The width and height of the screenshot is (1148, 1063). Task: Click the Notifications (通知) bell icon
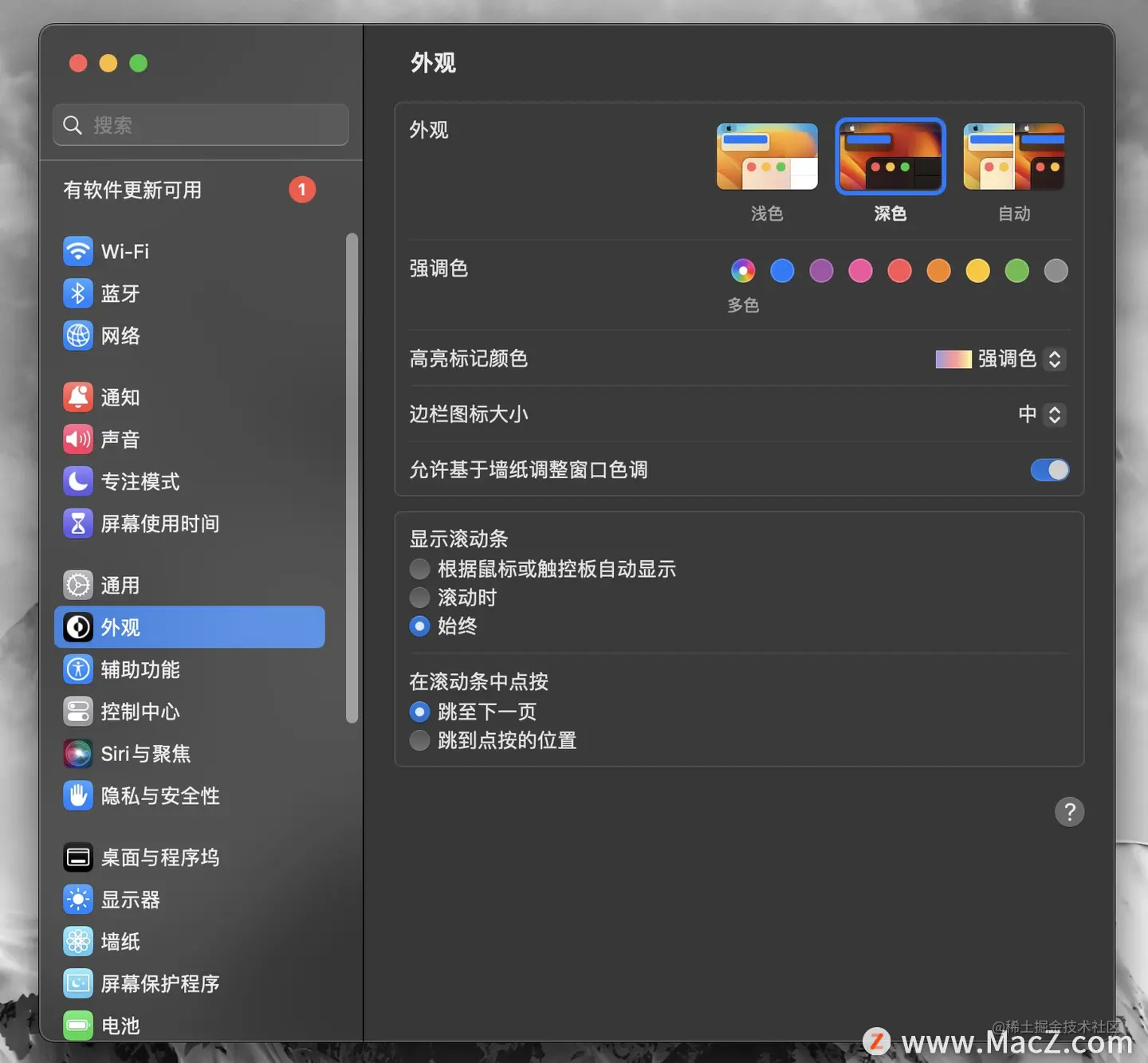(x=78, y=397)
